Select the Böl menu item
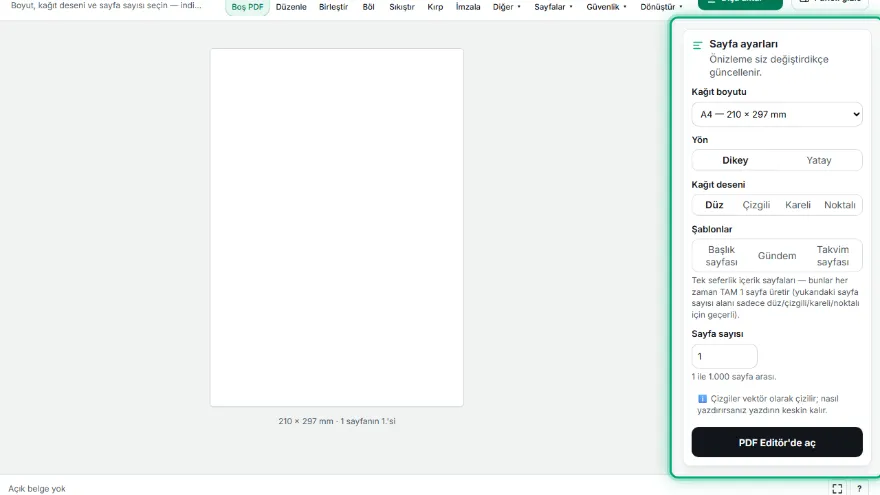This screenshot has height=495, width=880. click(x=368, y=7)
